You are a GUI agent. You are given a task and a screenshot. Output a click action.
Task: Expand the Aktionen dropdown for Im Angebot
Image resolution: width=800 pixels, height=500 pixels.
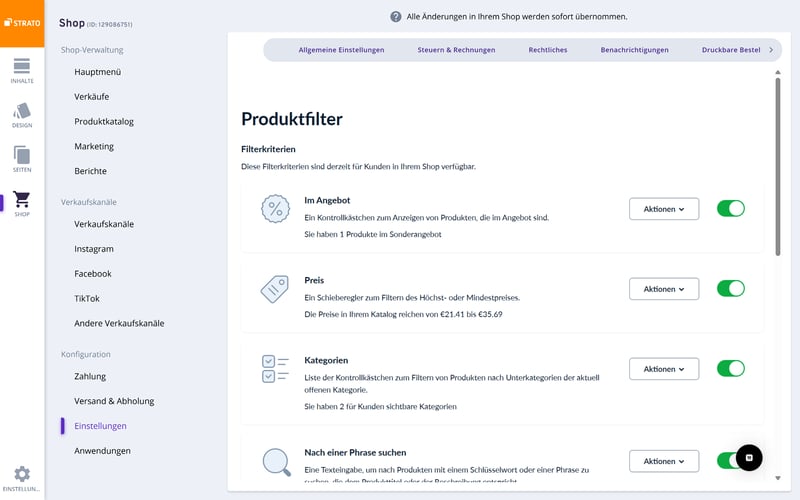click(663, 209)
